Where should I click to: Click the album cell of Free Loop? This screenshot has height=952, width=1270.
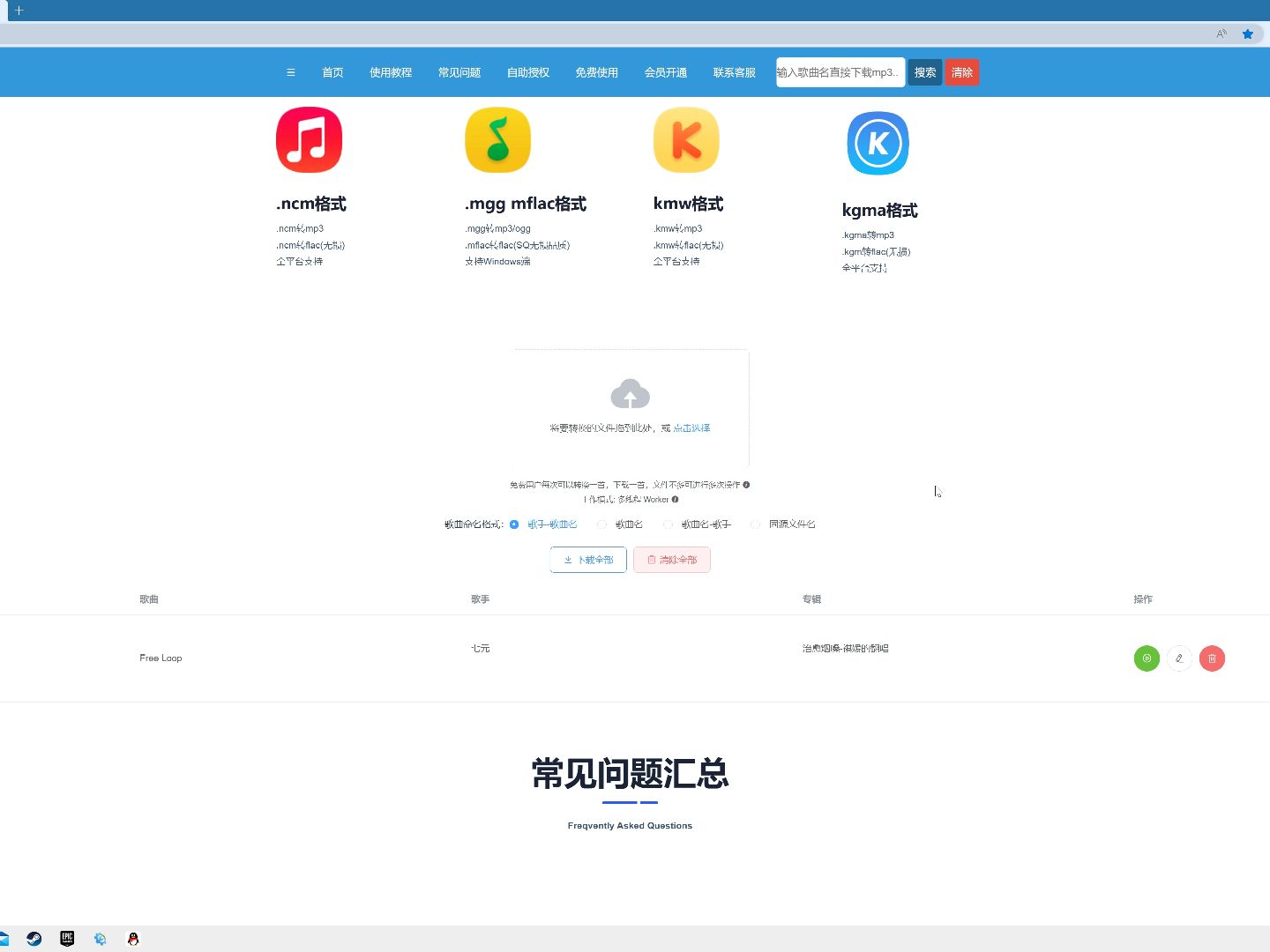point(846,649)
